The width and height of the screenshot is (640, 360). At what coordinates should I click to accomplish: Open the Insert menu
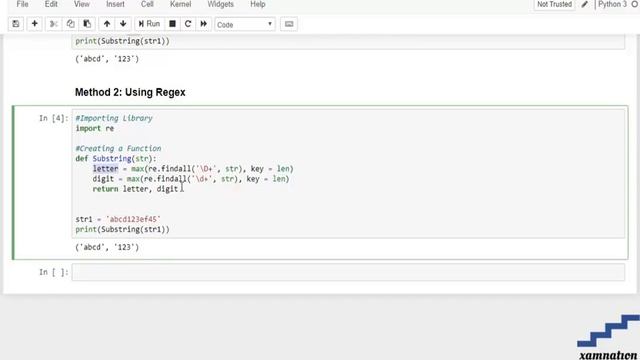point(116,4)
